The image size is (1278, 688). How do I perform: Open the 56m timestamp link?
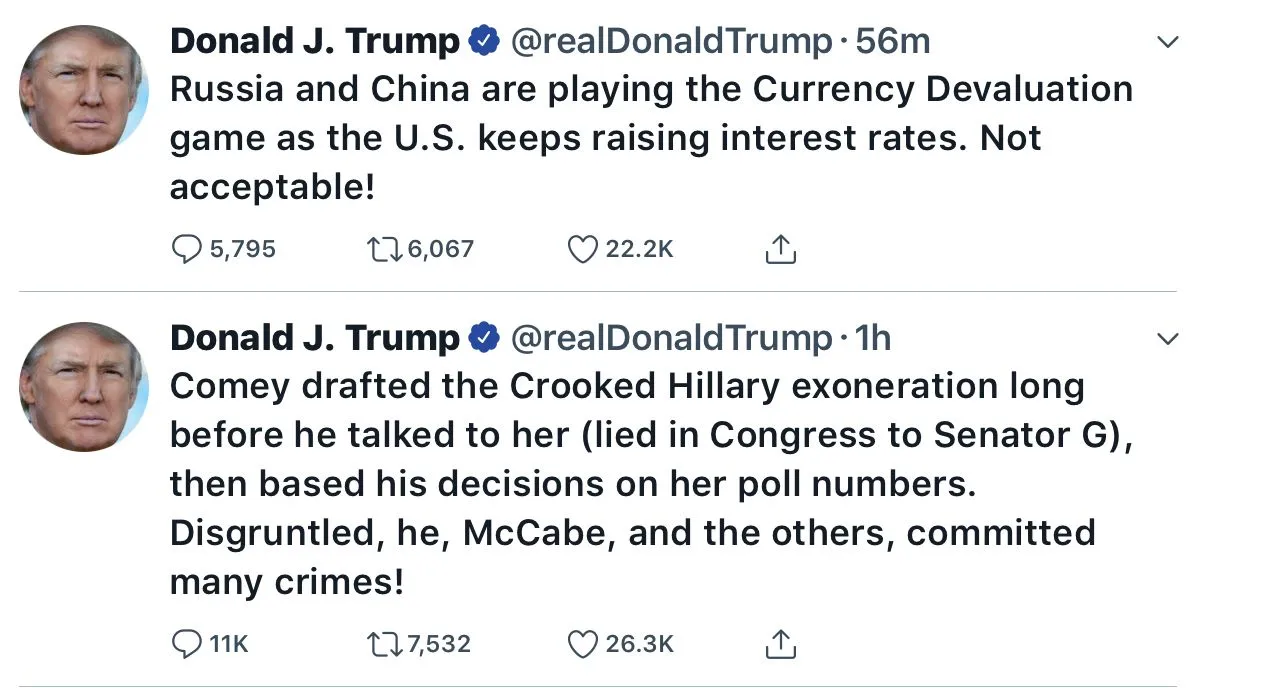click(x=893, y=41)
